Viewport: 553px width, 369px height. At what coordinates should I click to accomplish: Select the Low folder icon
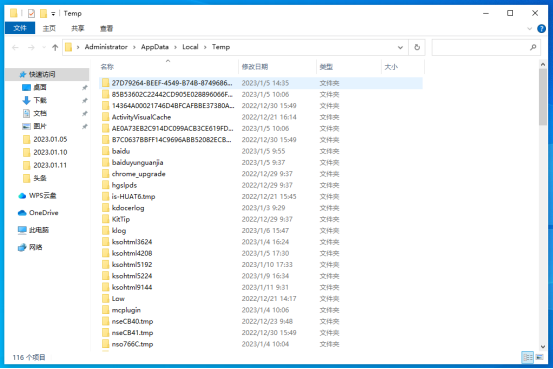tap(105, 299)
